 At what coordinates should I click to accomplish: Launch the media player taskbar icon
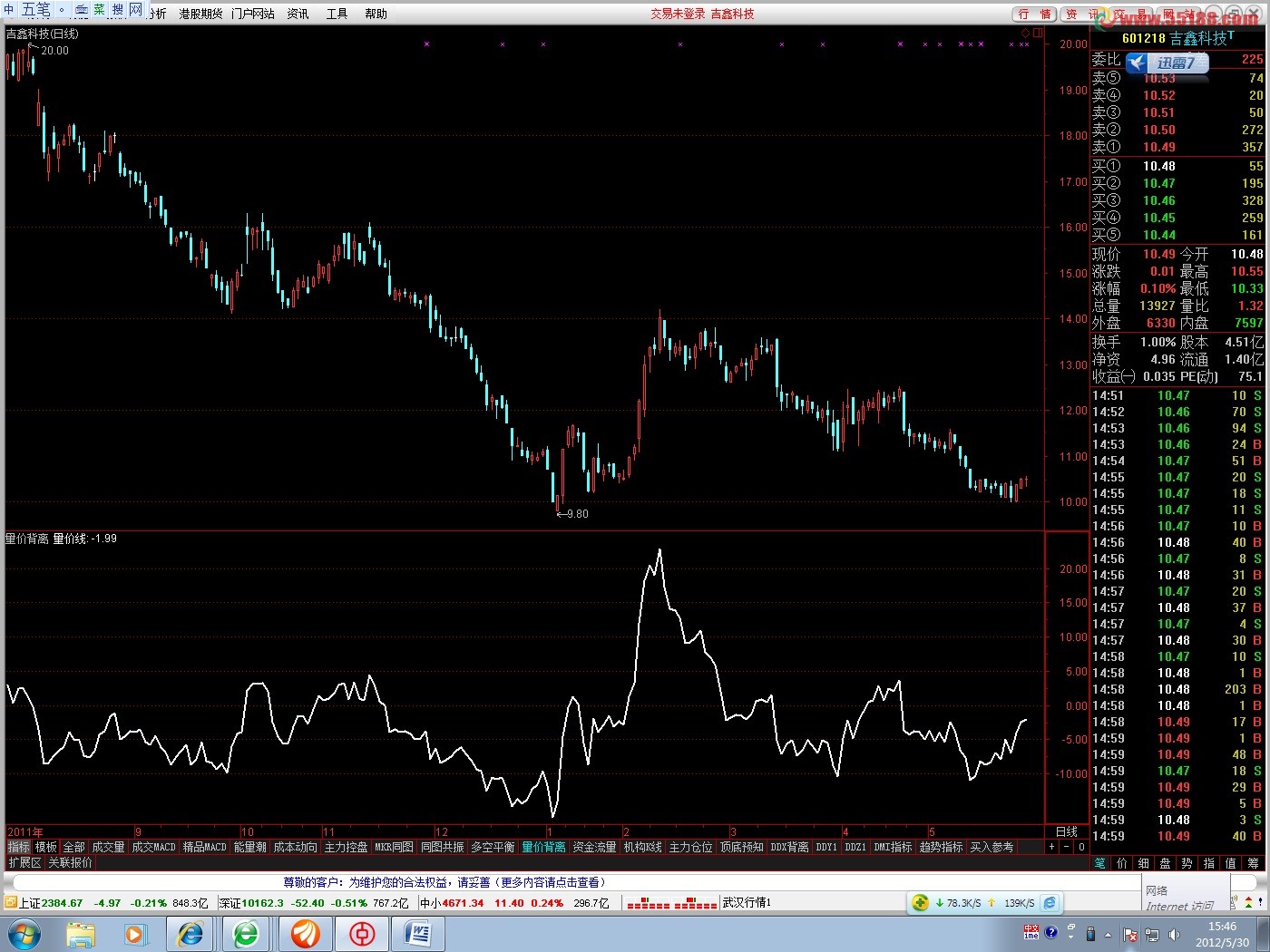tap(134, 933)
